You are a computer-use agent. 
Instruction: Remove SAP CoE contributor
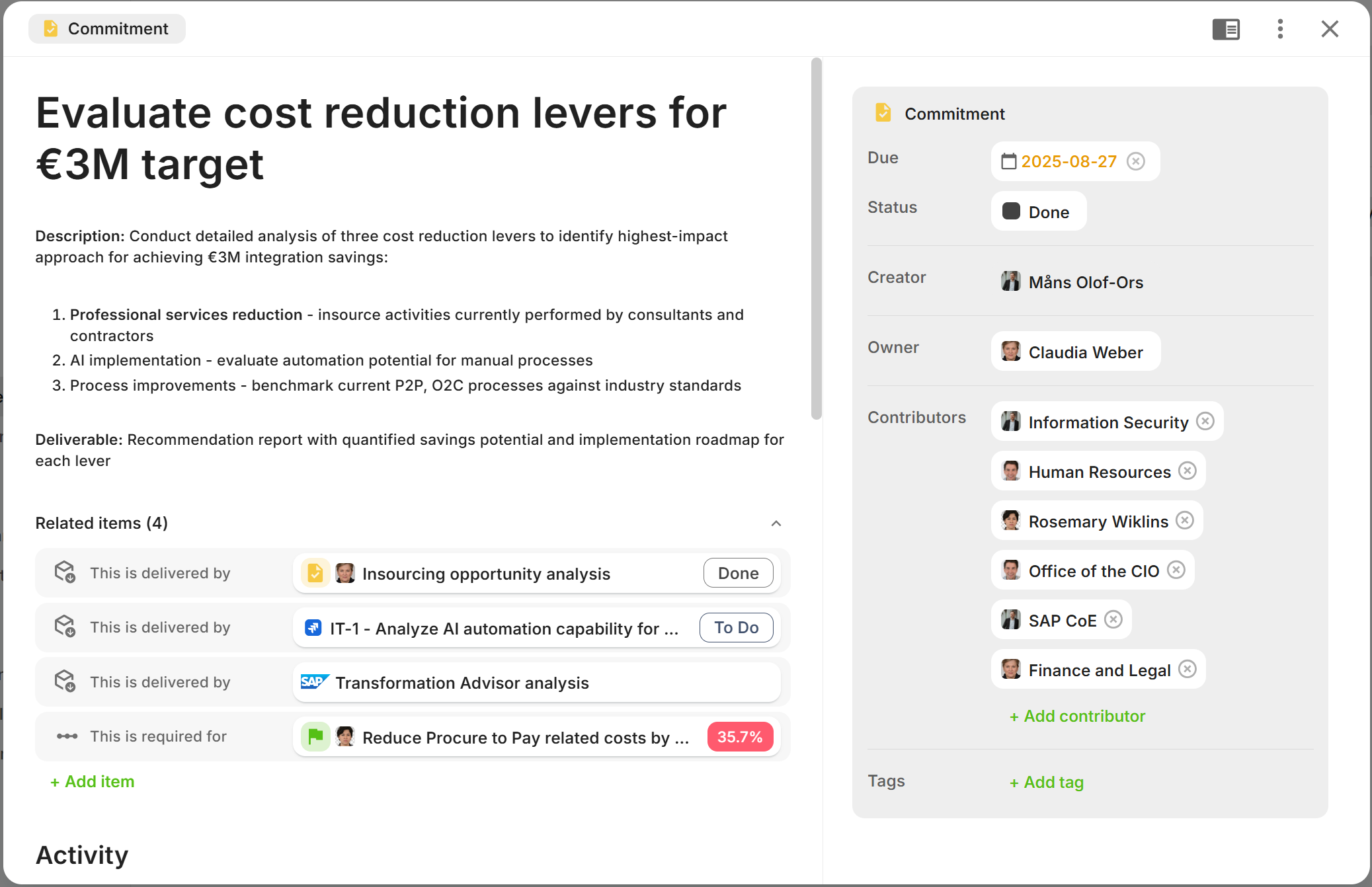point(1113,620)
